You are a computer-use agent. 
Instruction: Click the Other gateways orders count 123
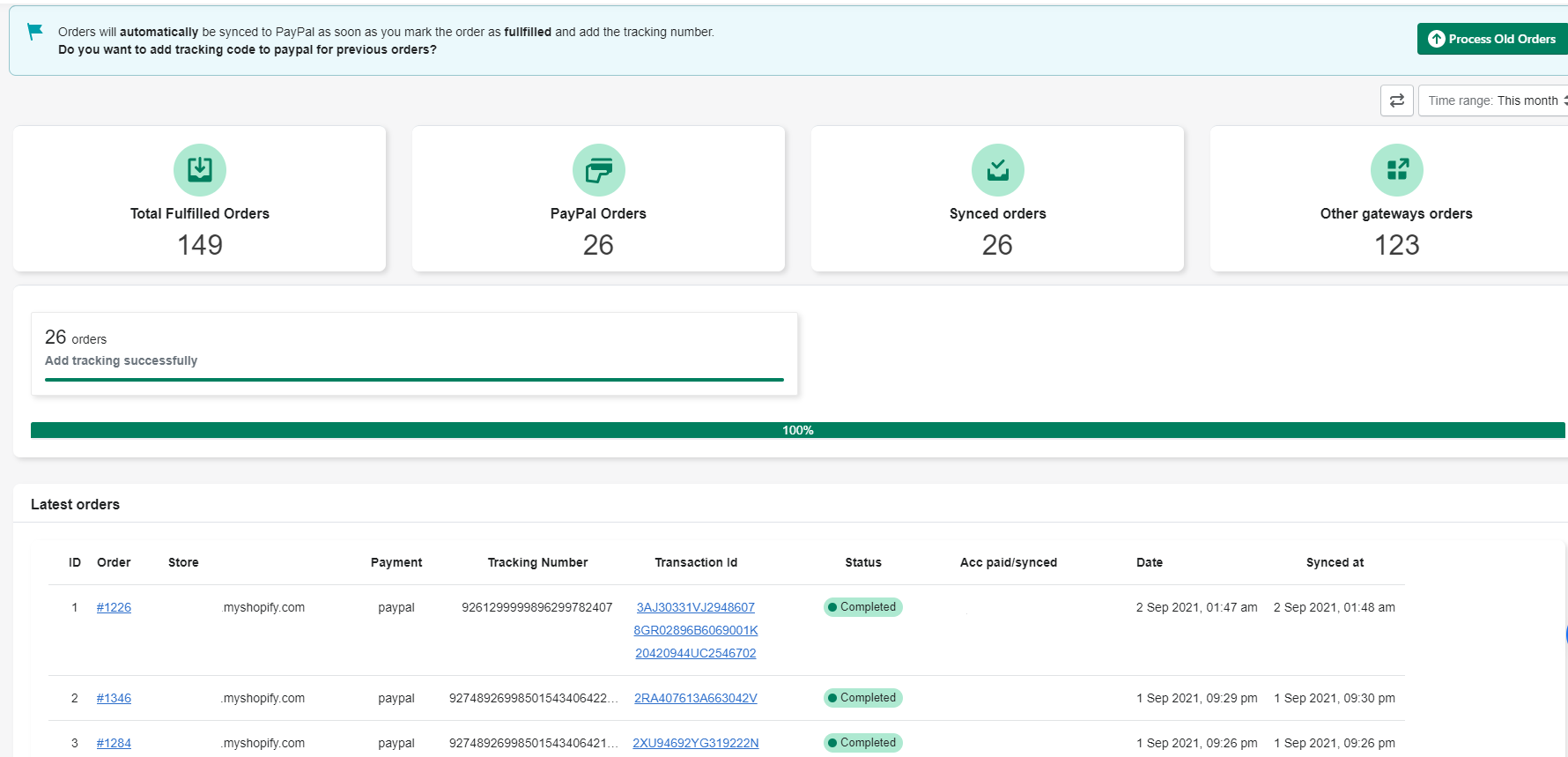pos(1397,245)
